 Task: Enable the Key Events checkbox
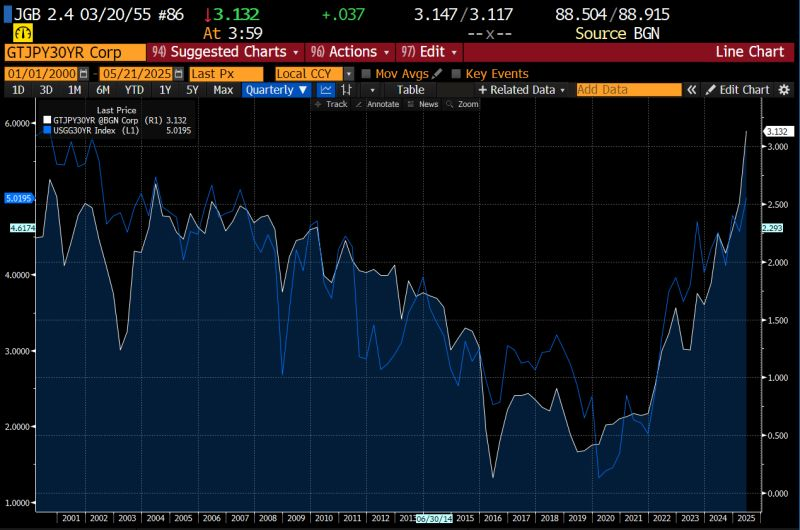coord(456,74)
